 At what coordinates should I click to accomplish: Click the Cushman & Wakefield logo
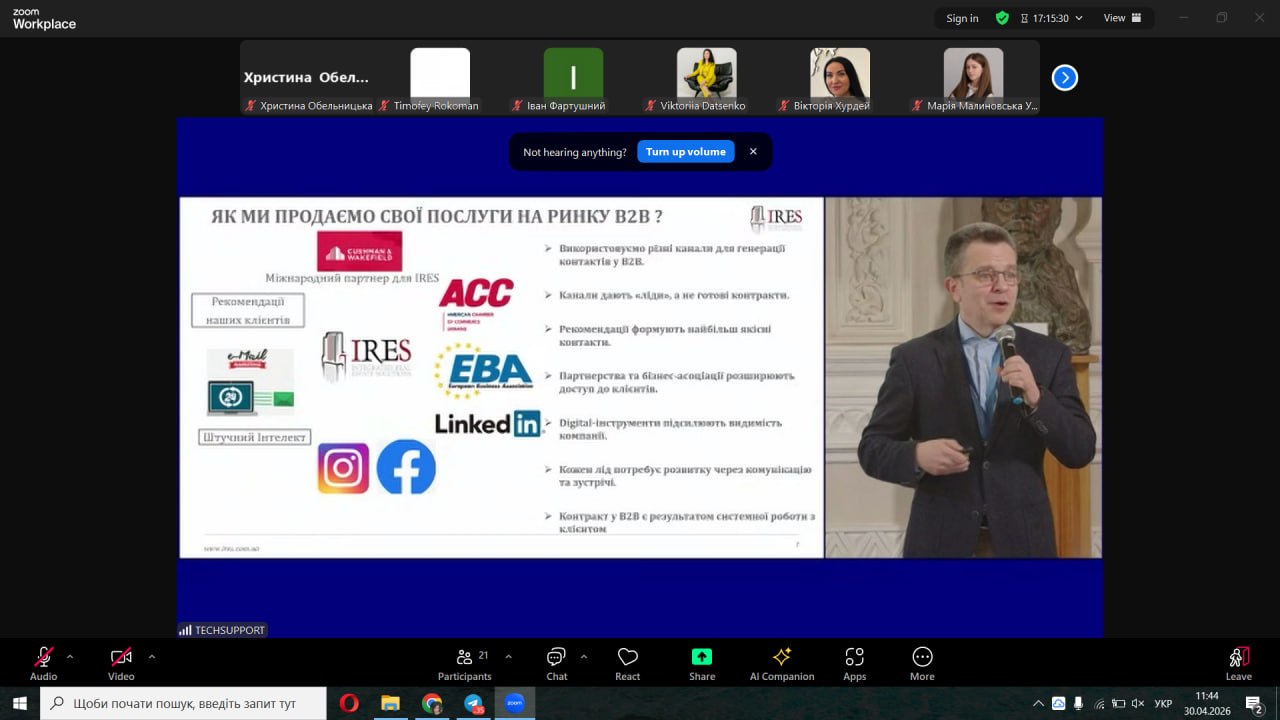coord(359,252)
